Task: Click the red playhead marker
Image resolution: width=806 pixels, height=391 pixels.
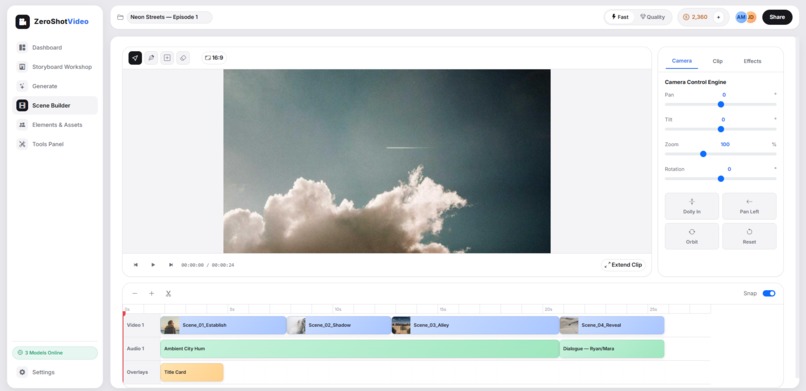Action: pyautogui.click(x=124, y=313)
